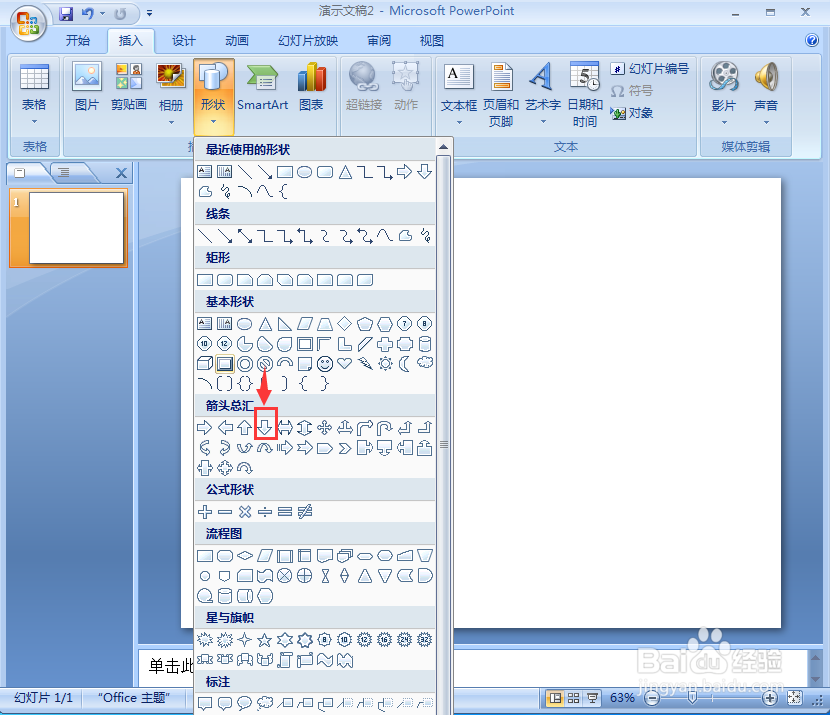The width and height of the screenshot is (830, 715).
Task: Open the 表格 insert dropdown
Action: (x=34, y=95)
